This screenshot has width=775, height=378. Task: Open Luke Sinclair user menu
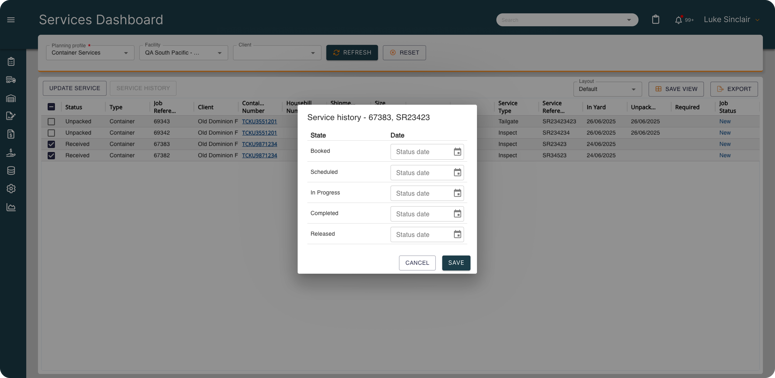732,20
